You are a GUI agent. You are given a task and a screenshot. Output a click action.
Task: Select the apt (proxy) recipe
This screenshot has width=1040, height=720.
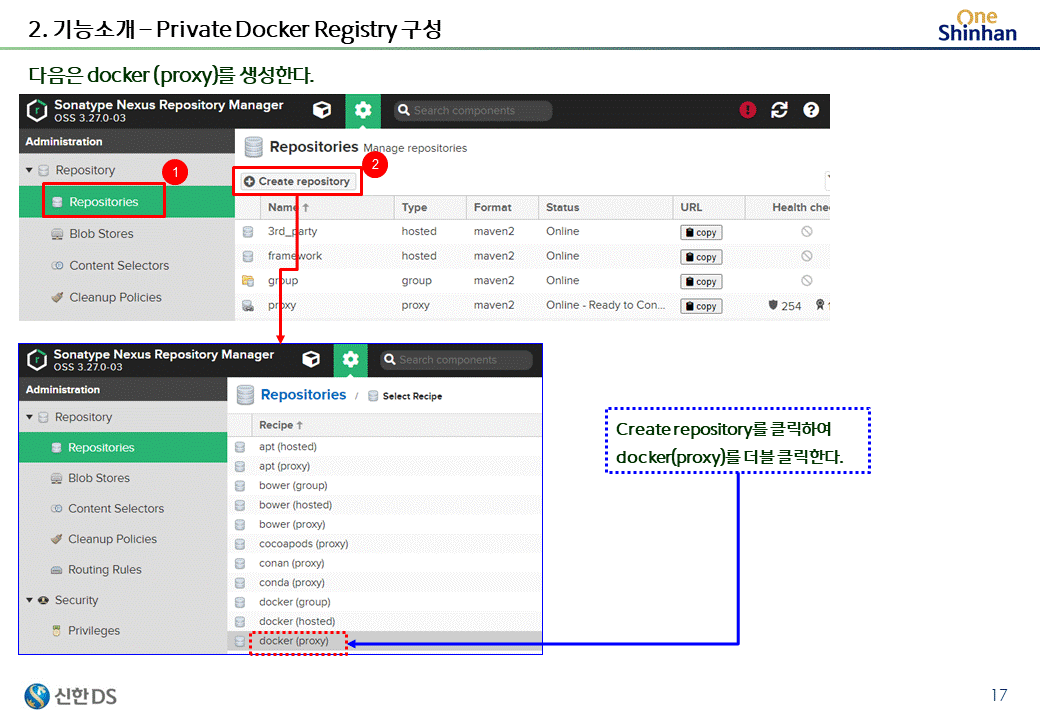(x=385, y=466)
